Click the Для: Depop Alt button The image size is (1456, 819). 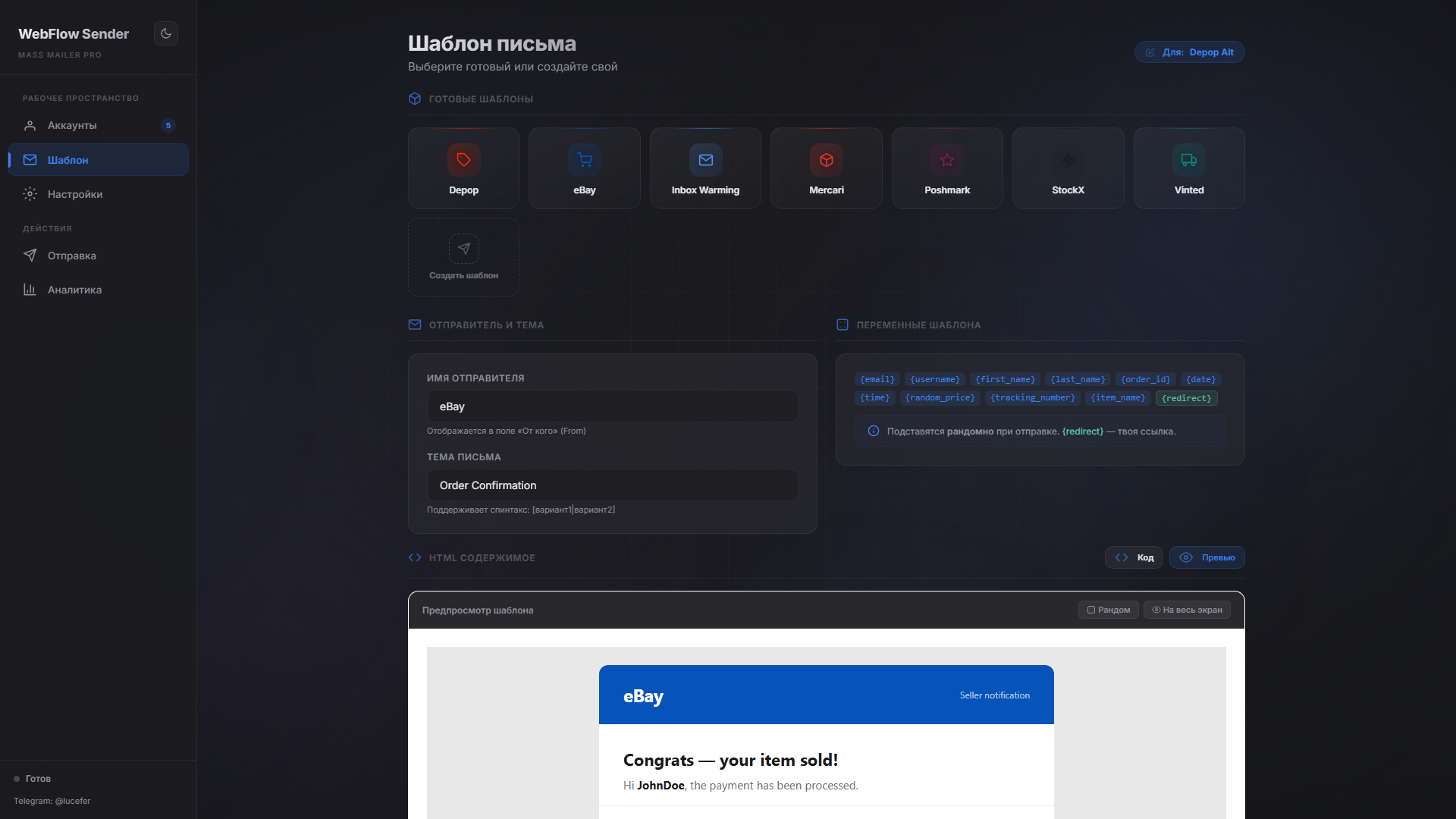pyautogui.click(x=1189, y=52)
